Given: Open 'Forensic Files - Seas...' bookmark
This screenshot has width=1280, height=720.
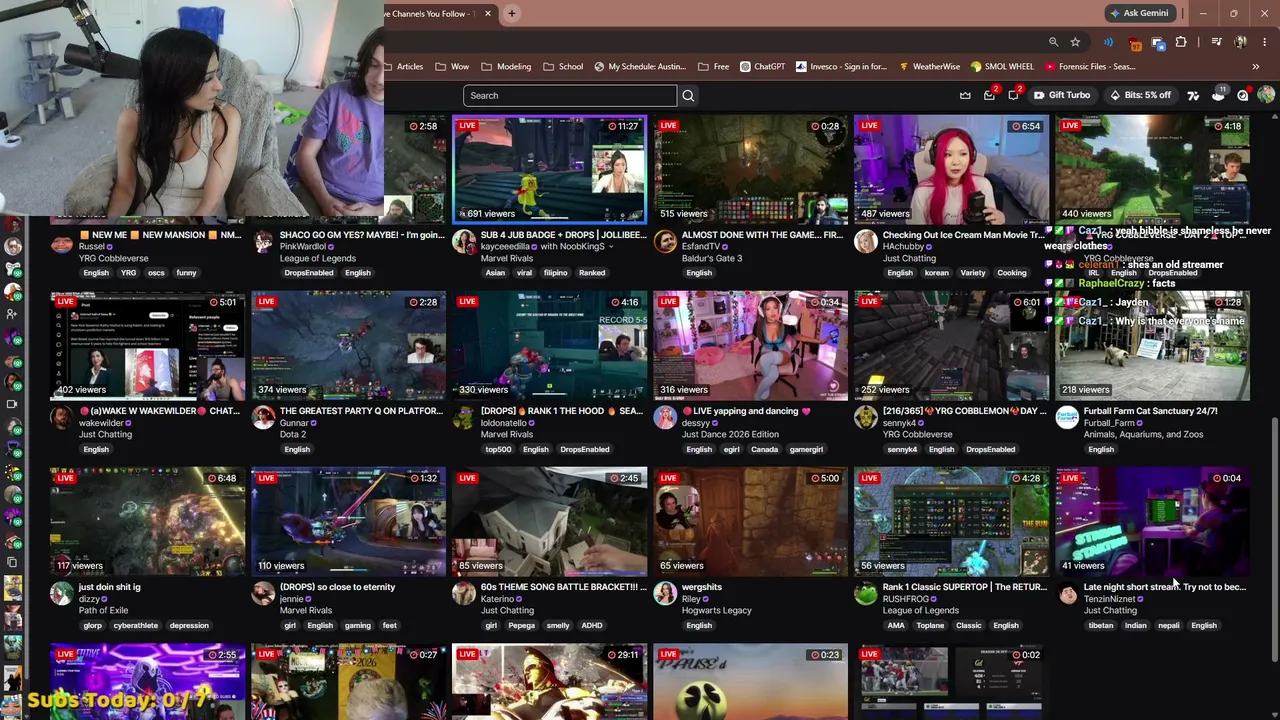Looking at the screenshot, I should (1089, 67).
